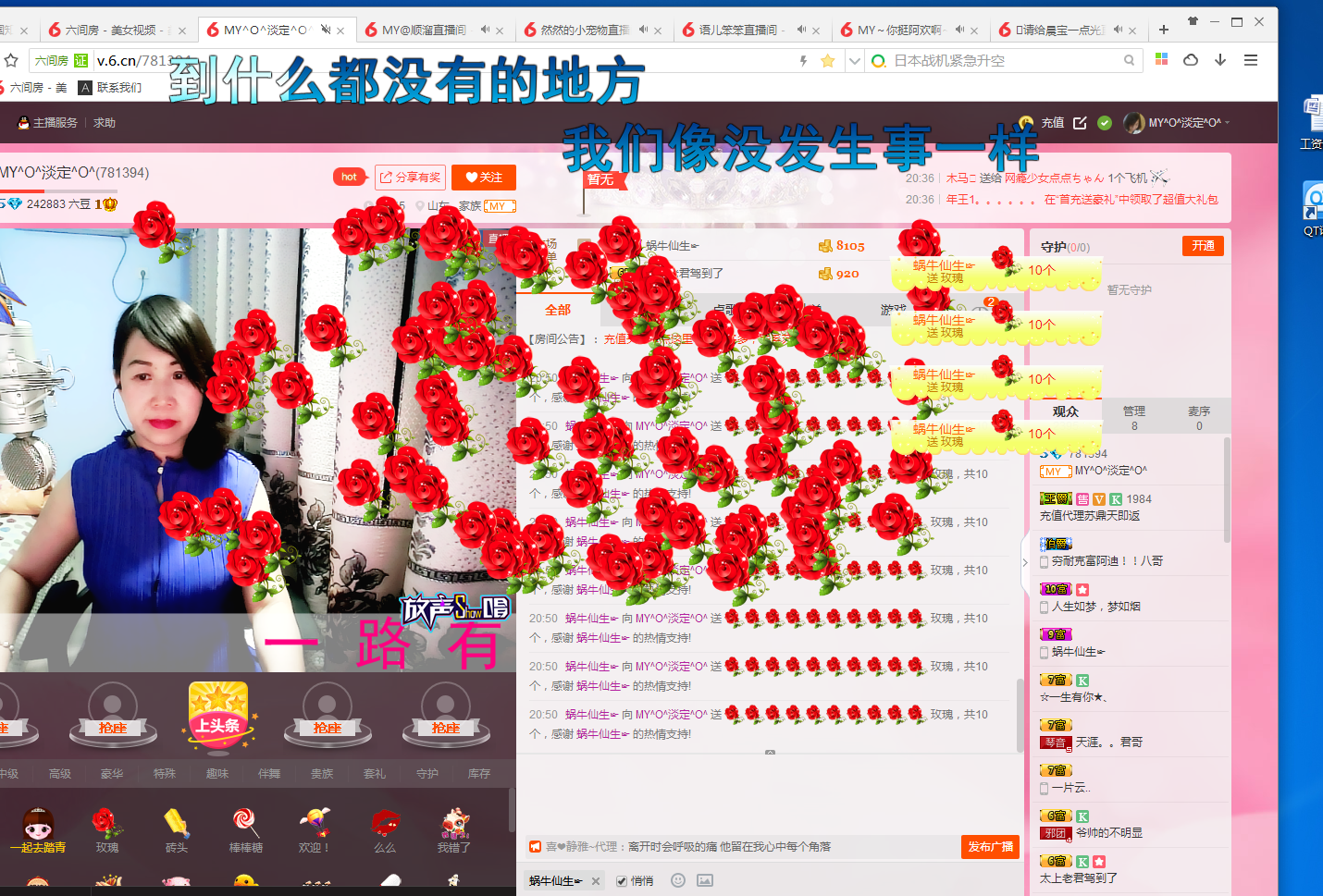Open the 观众 audience tab

tap(1065, 411)
